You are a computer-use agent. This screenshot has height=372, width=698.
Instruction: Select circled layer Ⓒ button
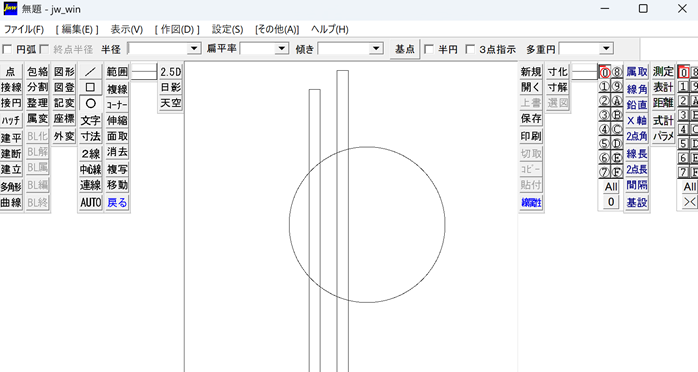pyautogui.click(x=617, y=129)
